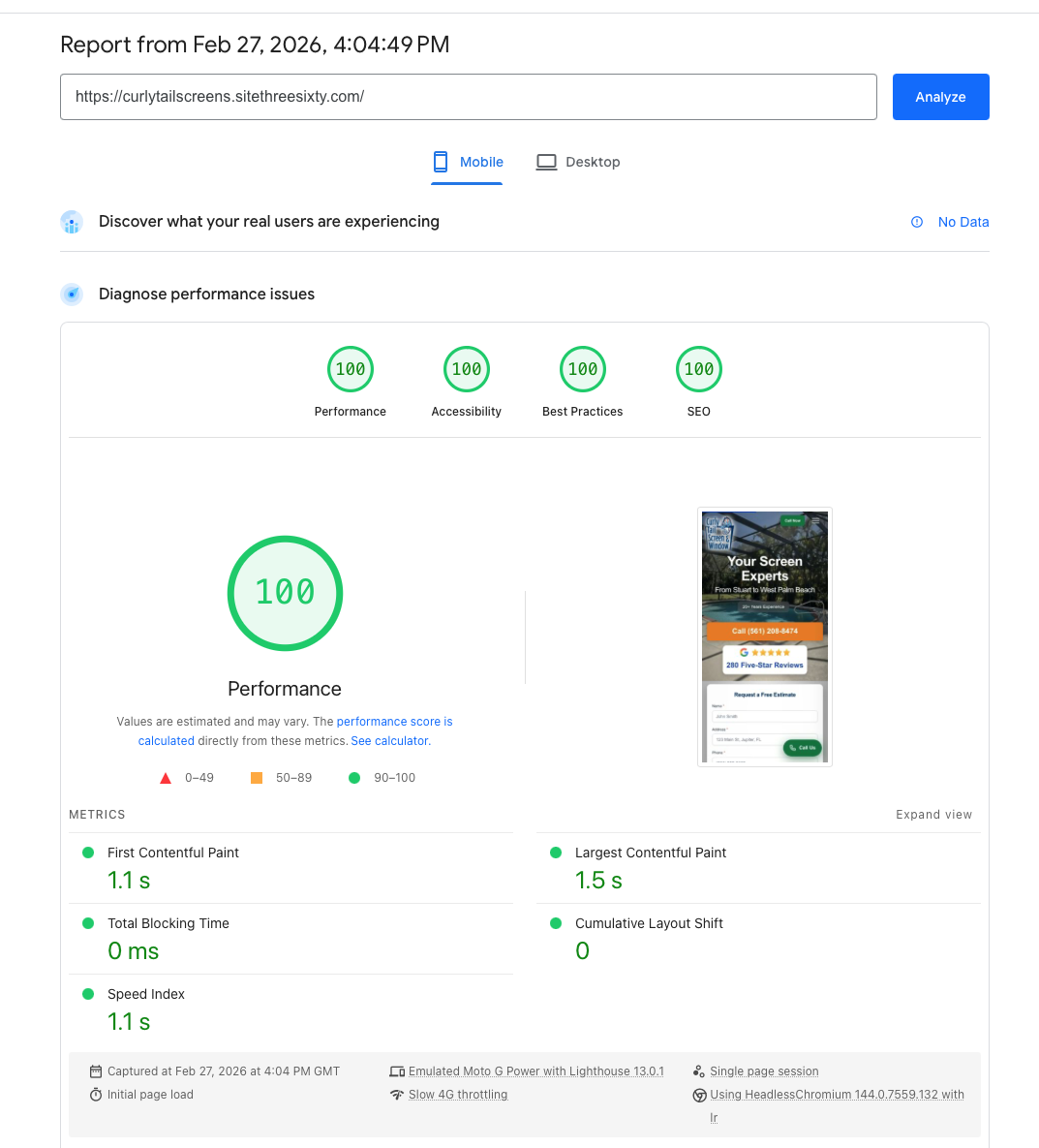Viewport: 1039px width, 1148px height.
Task: Open the See calculator link
Action: click(389, 741)
